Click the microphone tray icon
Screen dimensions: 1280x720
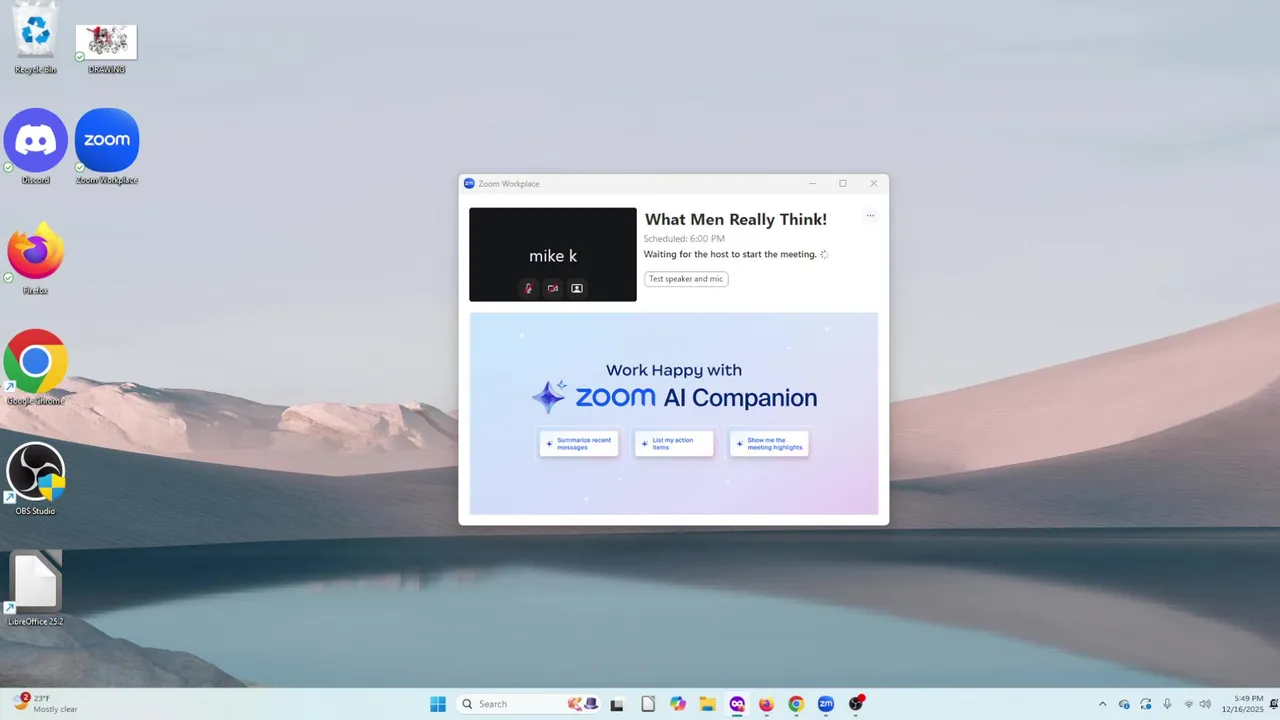1167,704
